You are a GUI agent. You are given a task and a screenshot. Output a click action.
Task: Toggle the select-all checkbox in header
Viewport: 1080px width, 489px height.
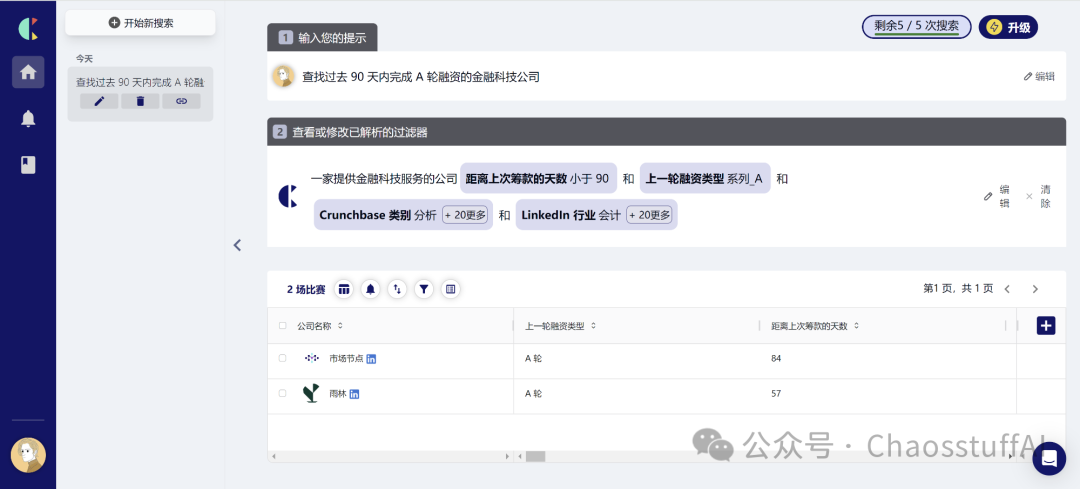(282, 326)
